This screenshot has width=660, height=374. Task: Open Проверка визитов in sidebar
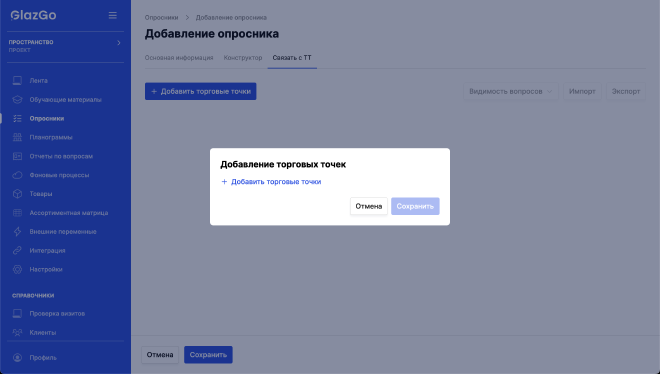click(57, 313)
